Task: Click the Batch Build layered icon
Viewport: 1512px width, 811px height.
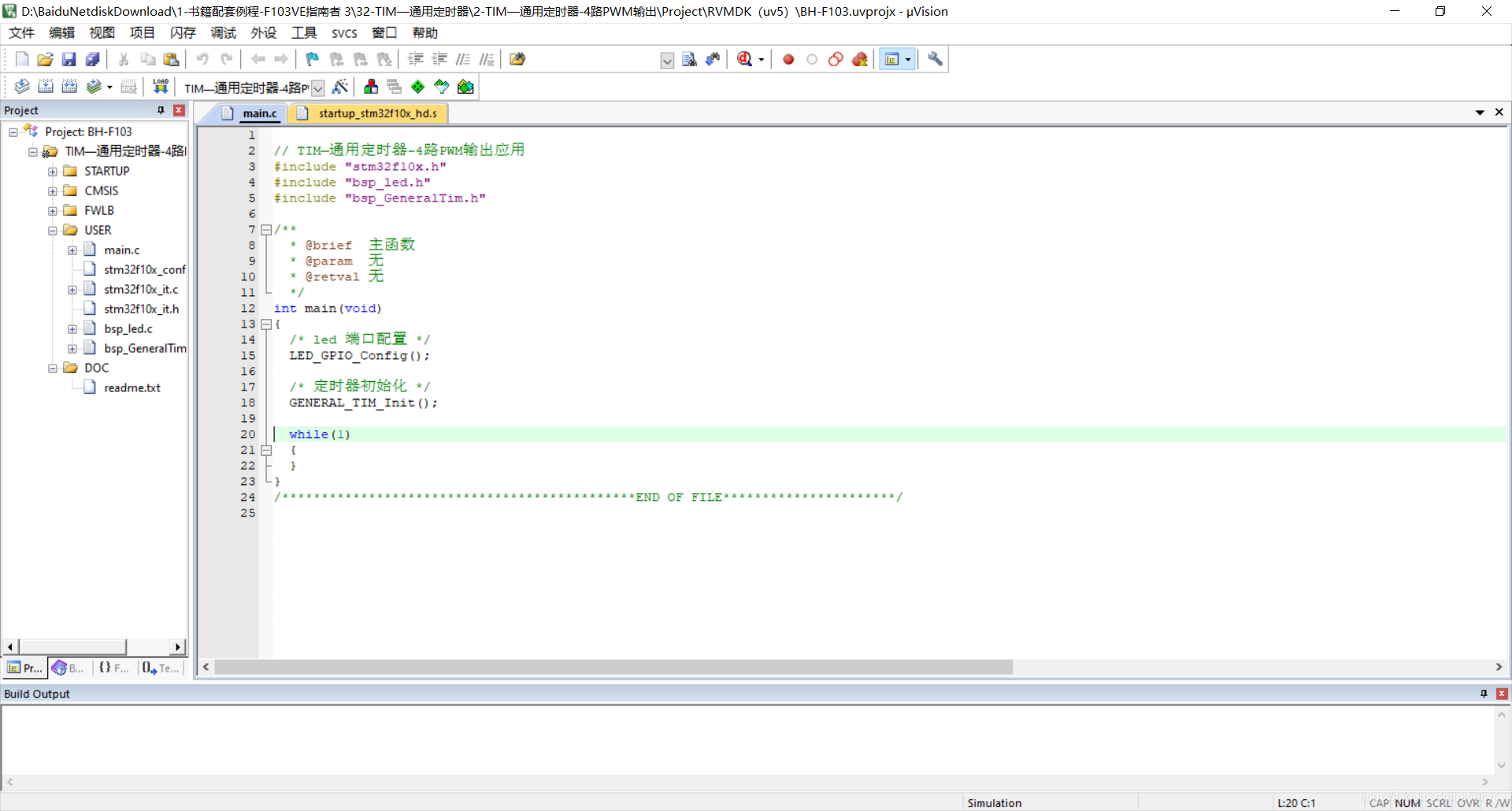Action: (x=94, y=87)
